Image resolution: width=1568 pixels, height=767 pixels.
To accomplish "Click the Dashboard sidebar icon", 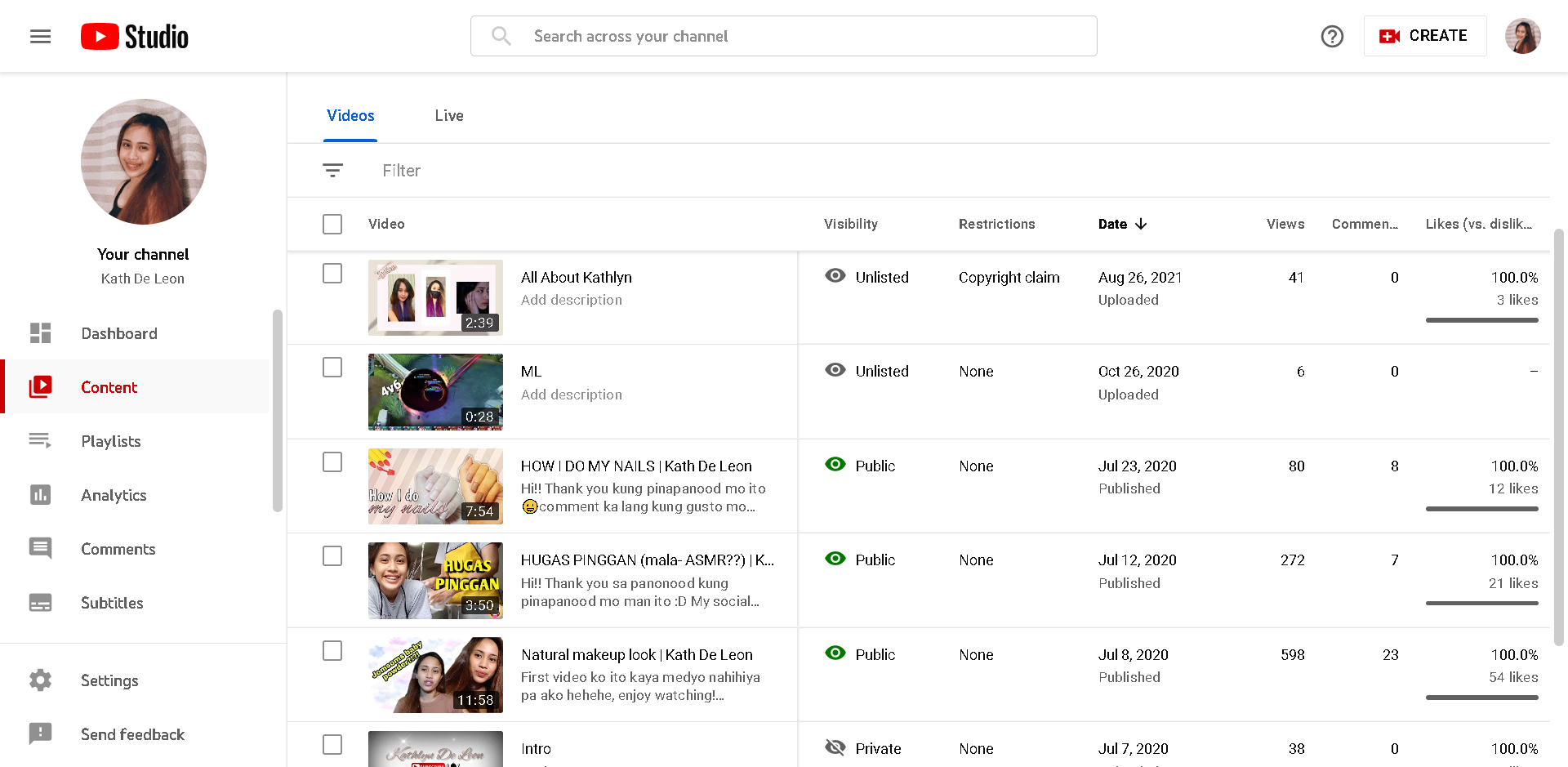I will 41,333.
